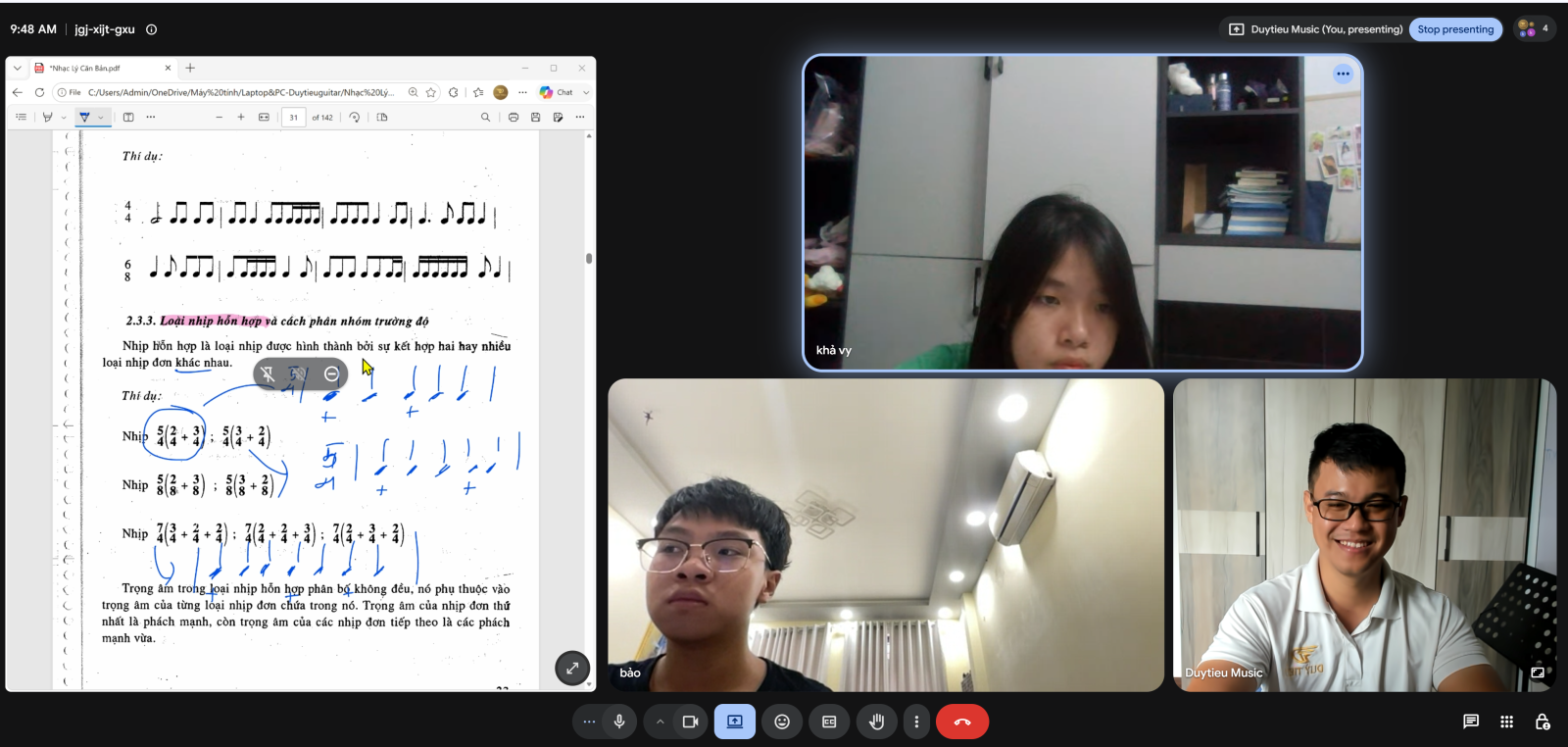This screenshot has height=747, width=1568.
Task: Click Stop presenting button
Action: click(x=1455, y=29)
